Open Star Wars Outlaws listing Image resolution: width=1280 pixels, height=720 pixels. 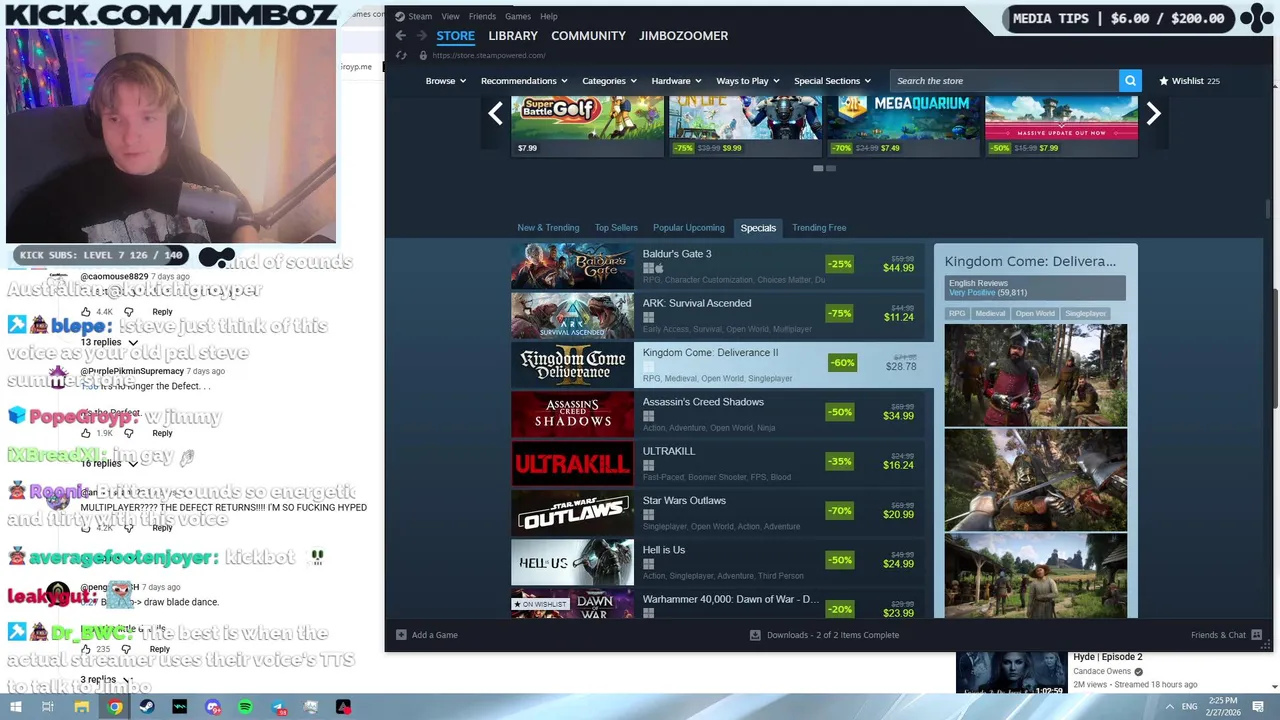click(x=716, y=513)
